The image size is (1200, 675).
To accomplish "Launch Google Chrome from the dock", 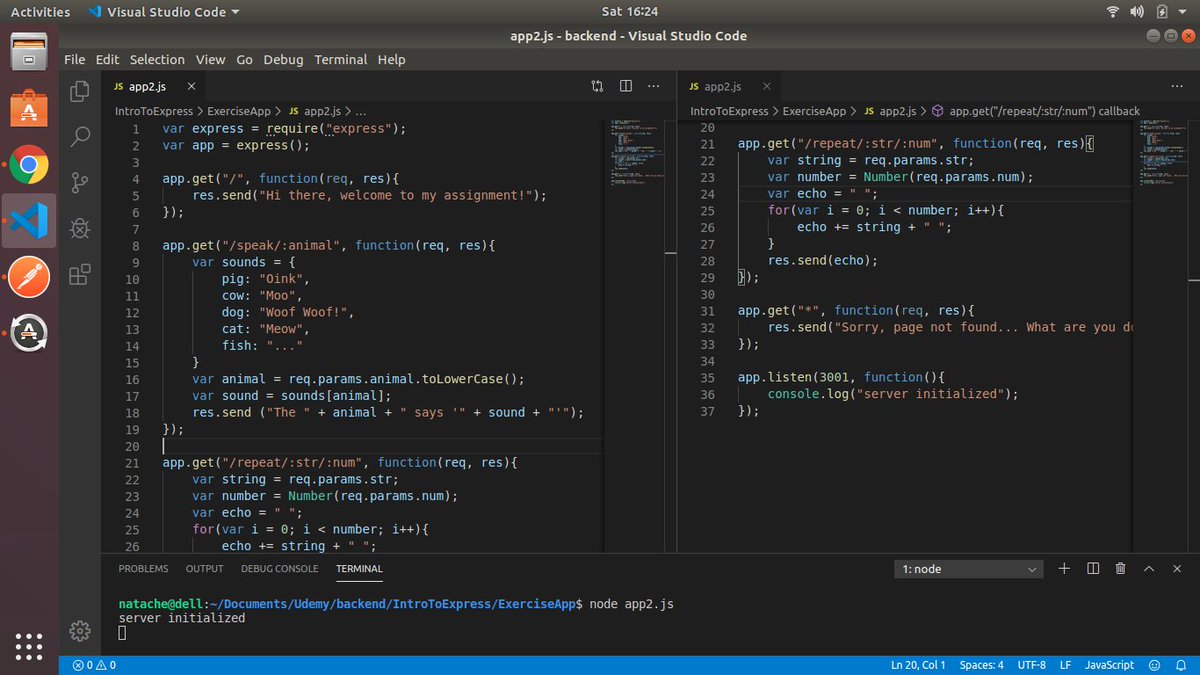I will click(x=29, y=166).
